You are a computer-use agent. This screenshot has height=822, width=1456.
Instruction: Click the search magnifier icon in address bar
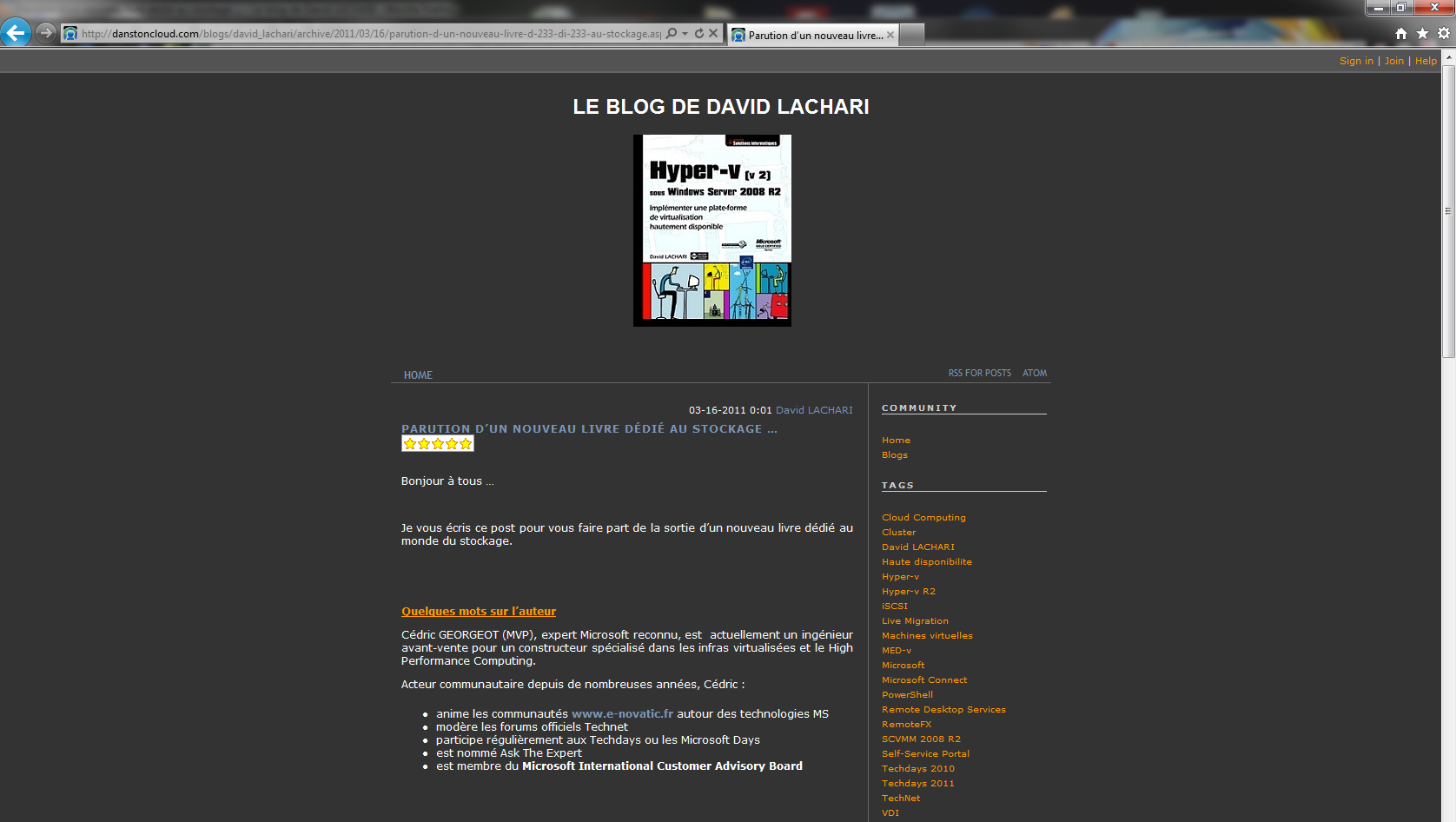point(671,33)
